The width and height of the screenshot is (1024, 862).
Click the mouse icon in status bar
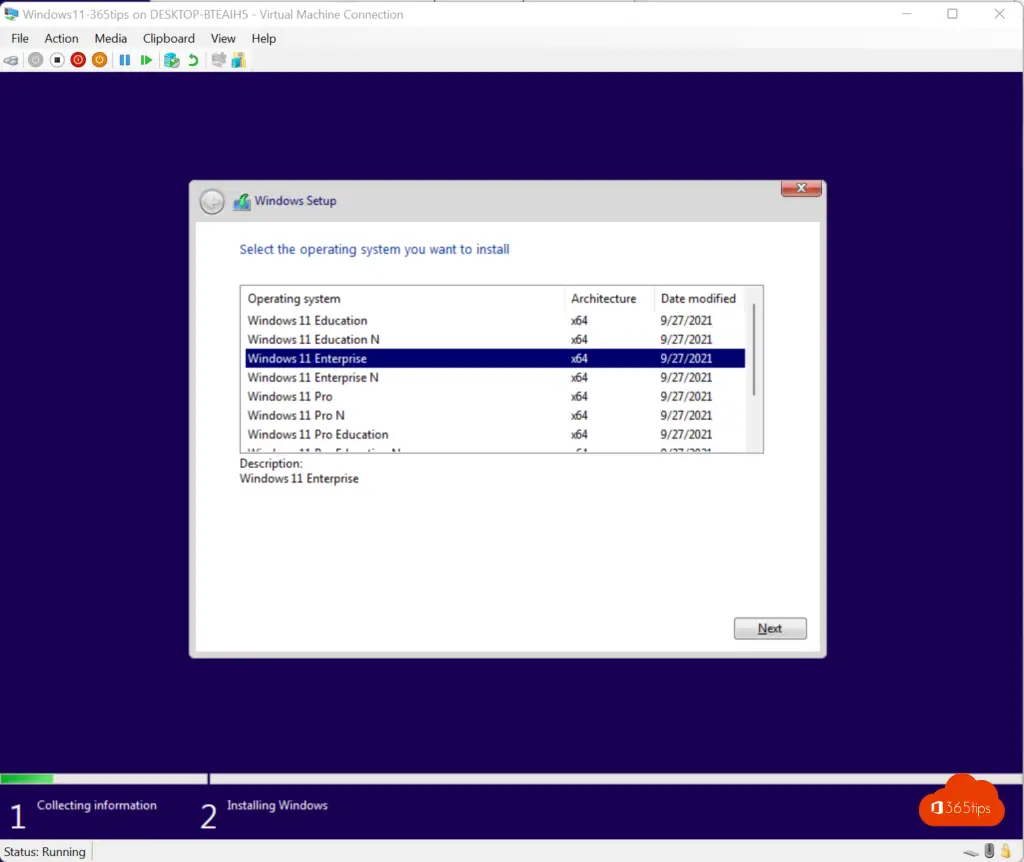coord(989,850)
